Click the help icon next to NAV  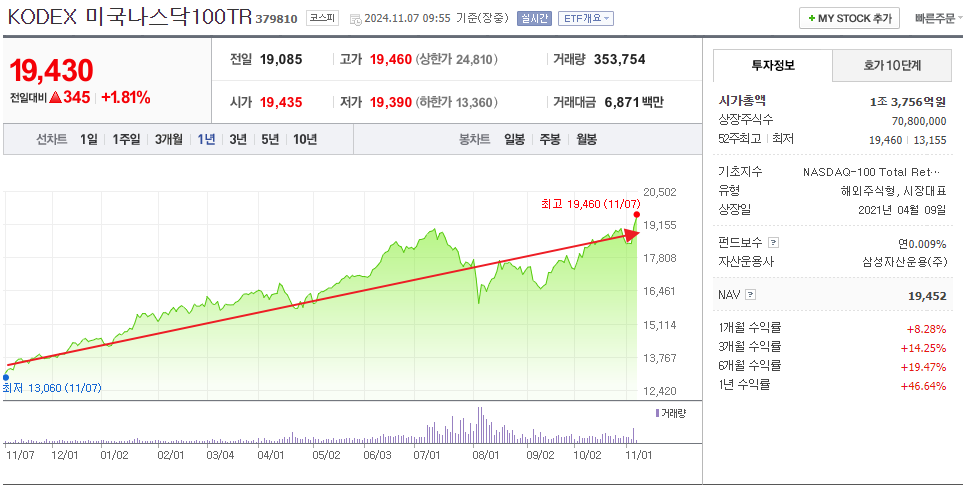pos(751,296)
